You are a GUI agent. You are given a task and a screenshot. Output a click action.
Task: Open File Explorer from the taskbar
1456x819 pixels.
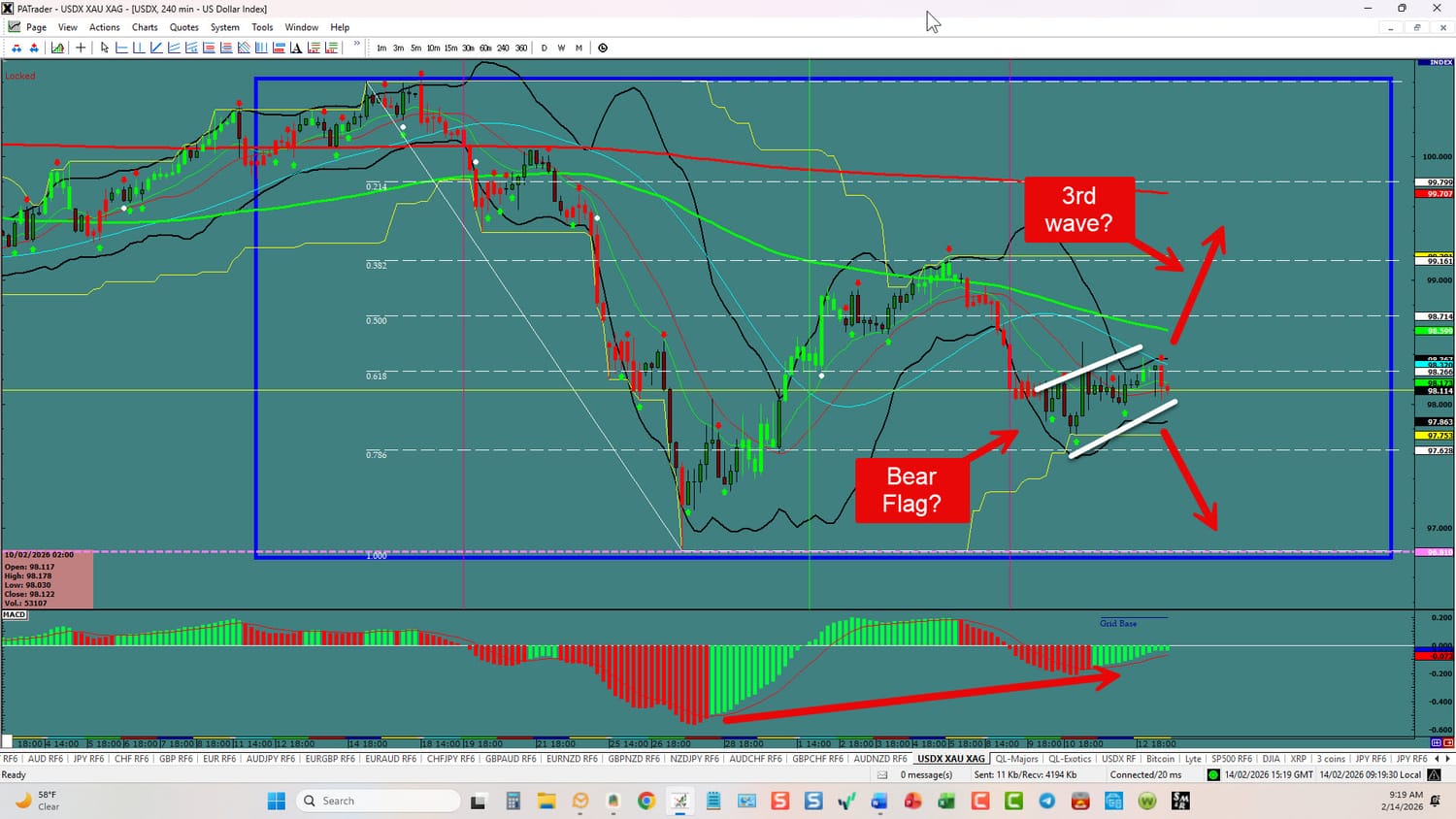tap(546, 801)
